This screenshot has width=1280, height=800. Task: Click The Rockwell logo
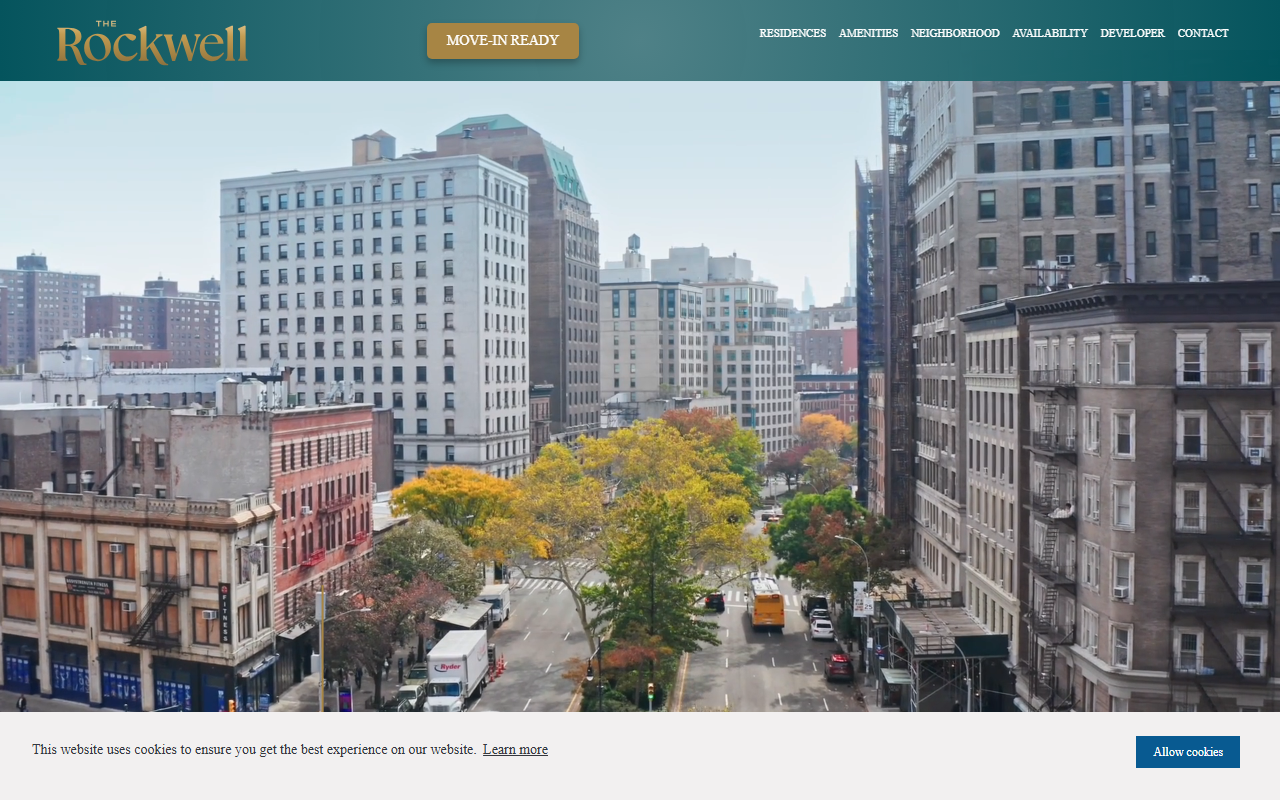(x=152, y=42)
